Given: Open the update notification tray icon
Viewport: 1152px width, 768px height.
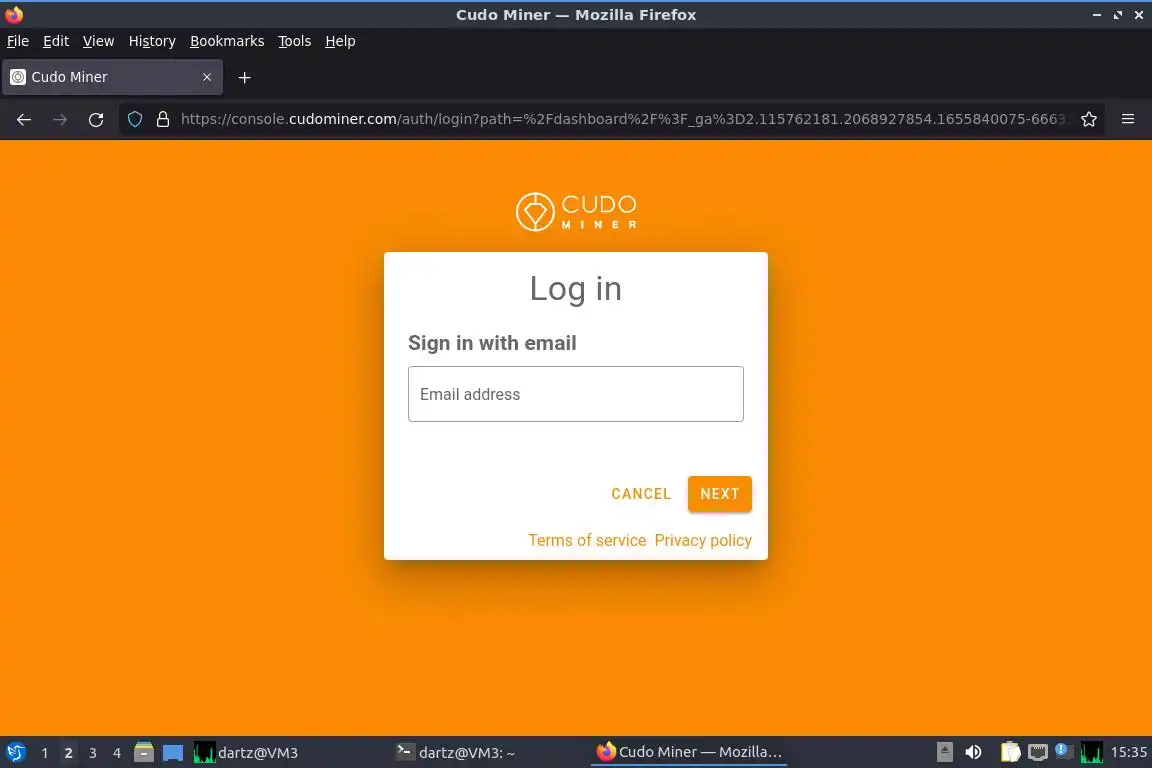Looking at the screenshot, I should (1064, 751).
